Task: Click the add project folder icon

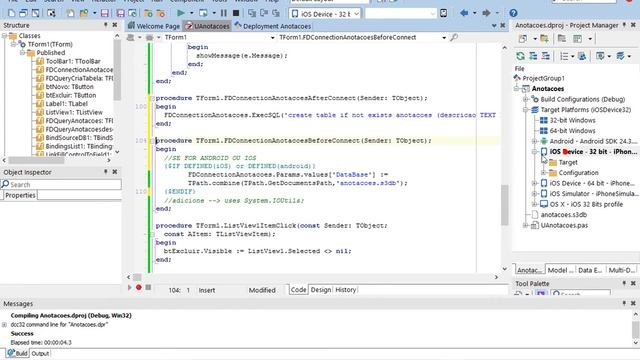Action: pyautogui.click(x=544, y=39)
